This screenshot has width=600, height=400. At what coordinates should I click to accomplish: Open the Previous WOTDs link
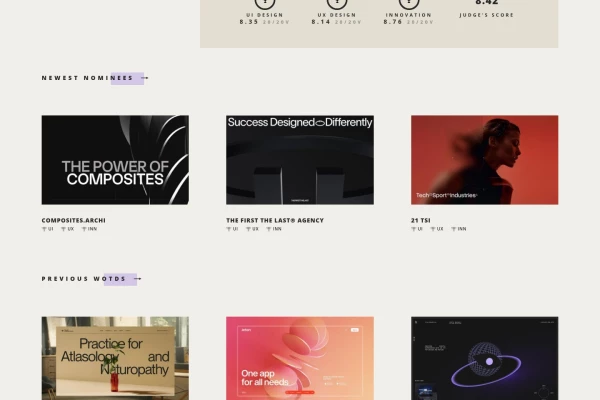coord(84,279)
